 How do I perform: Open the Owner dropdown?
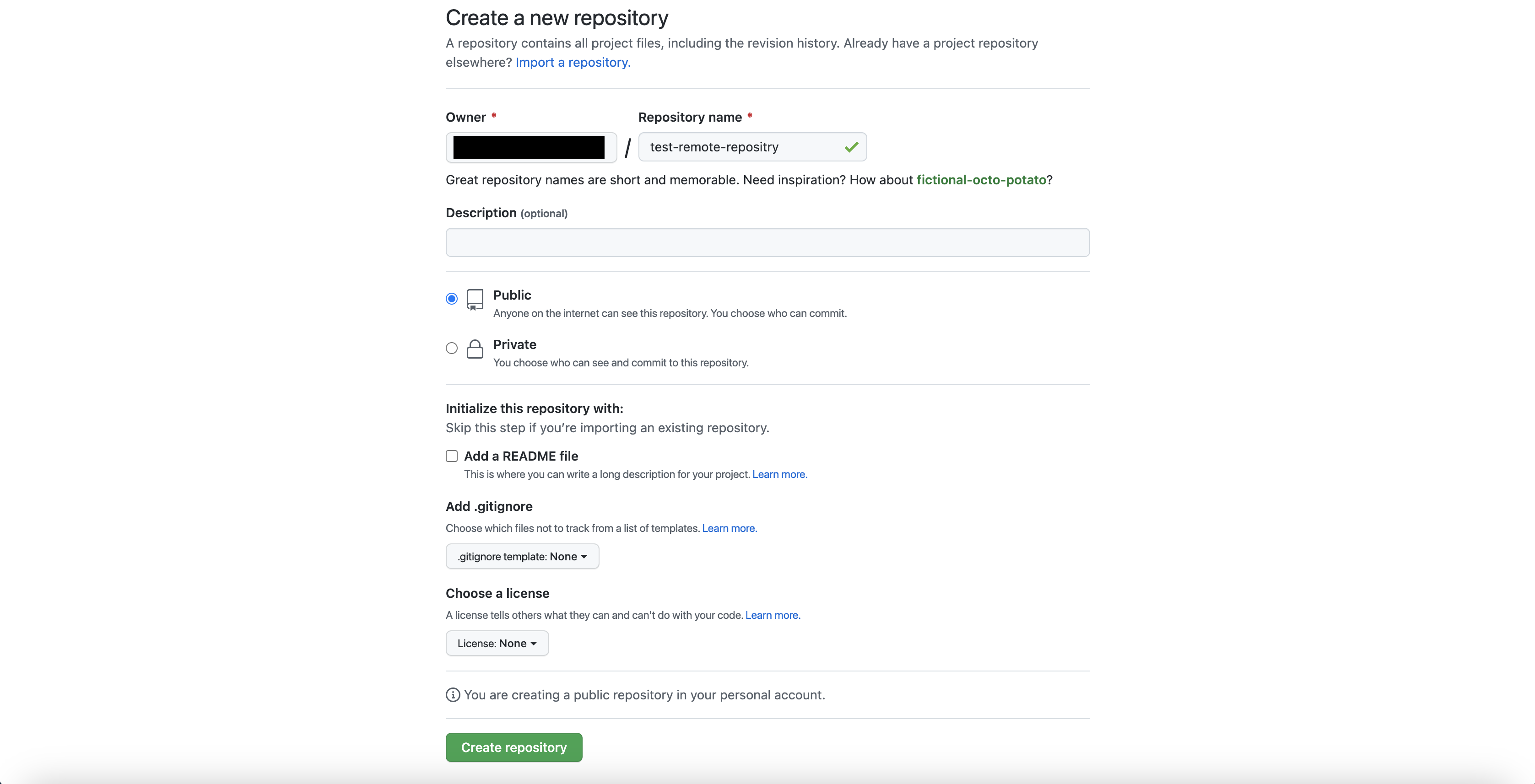(531, 147)
